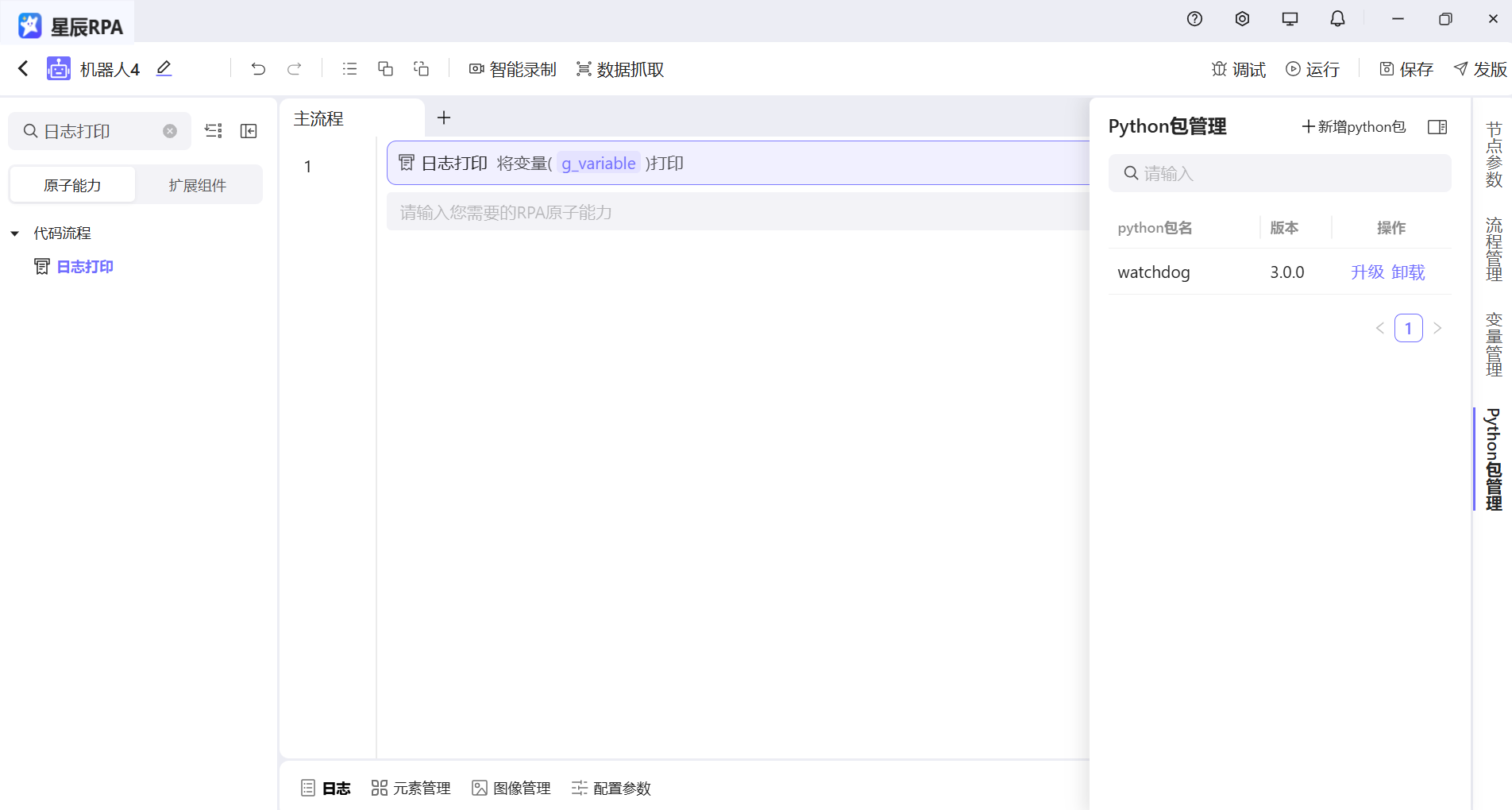1512x810 pixels.
Task: Click the flow outline view icon beside search
Action: 213,131
